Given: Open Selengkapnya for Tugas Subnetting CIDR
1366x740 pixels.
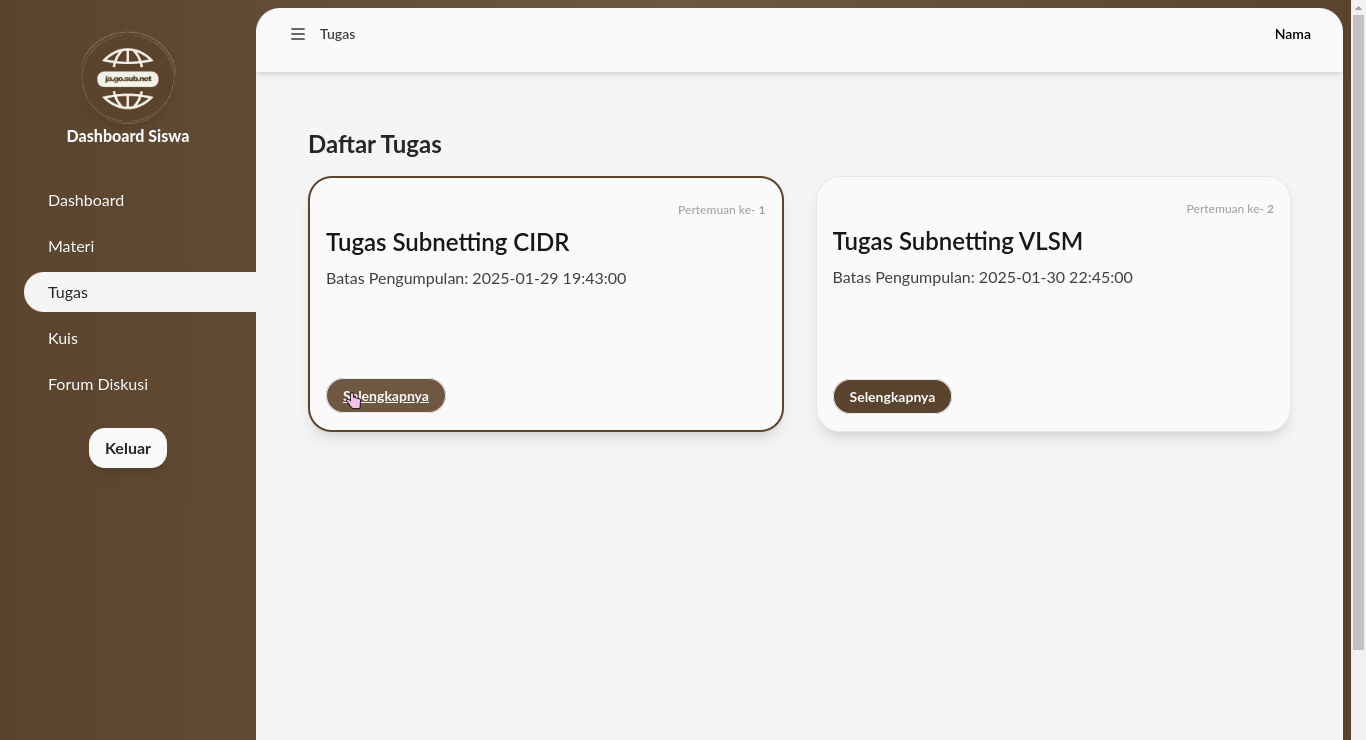Looking at the screenshot, I should [x=386, y=396].
